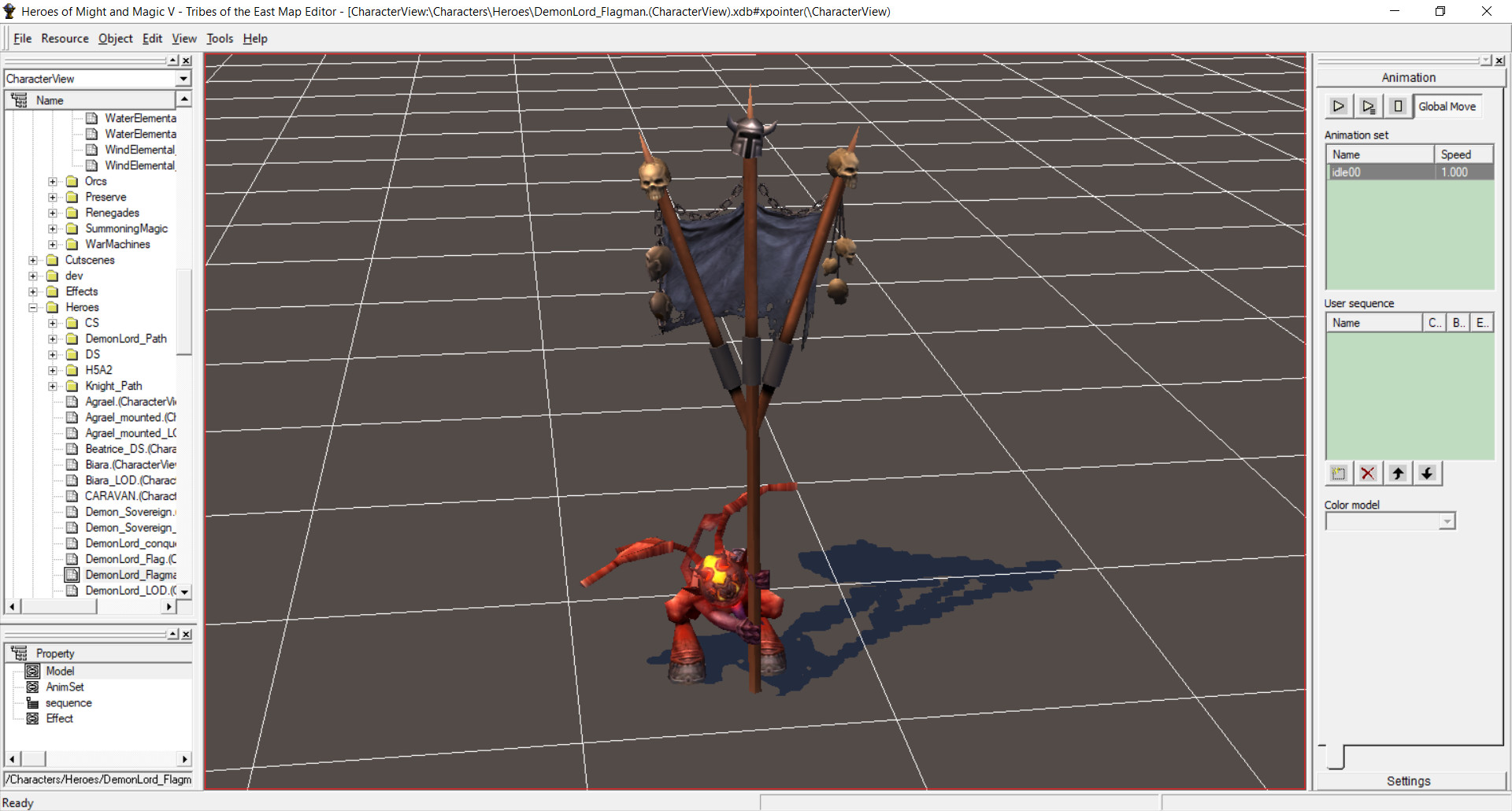Expand the Orcs folder
Screen dimensions: 1512x811
click(53, 181)
